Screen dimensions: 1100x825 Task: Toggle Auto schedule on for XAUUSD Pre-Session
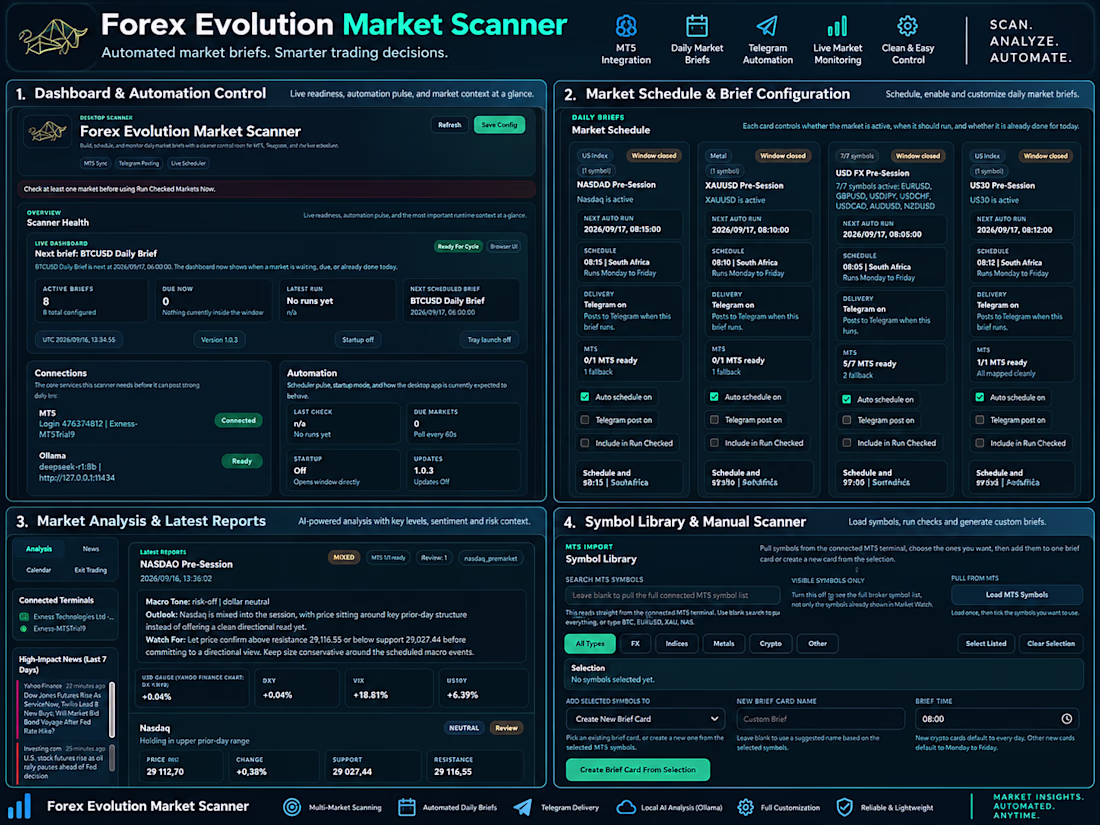coord(714,397)
